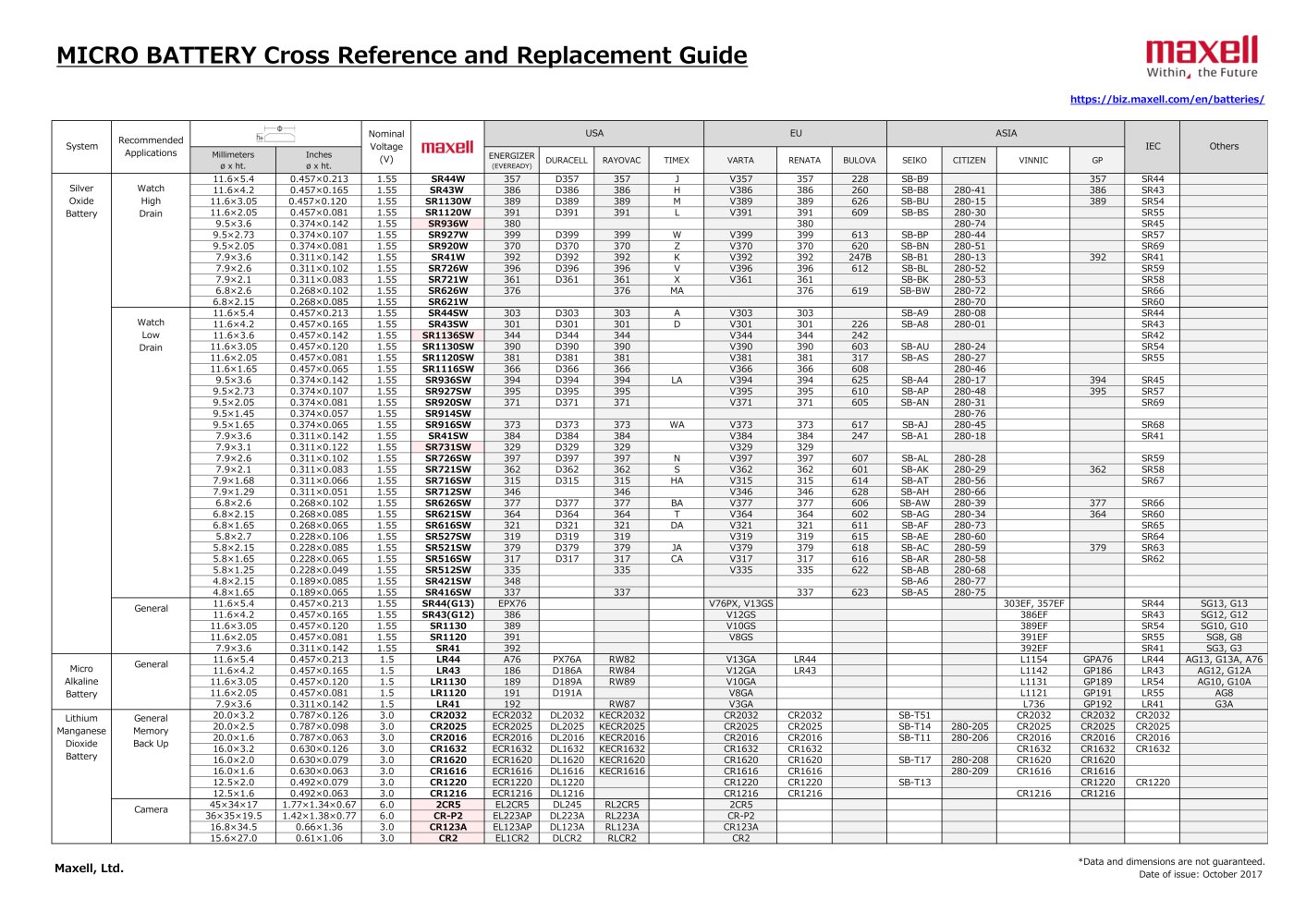This screenshot has width=1306, height=924.
Task: Click the 'Micro Alkaline Battery' system cell
Action: pos(81,681)
